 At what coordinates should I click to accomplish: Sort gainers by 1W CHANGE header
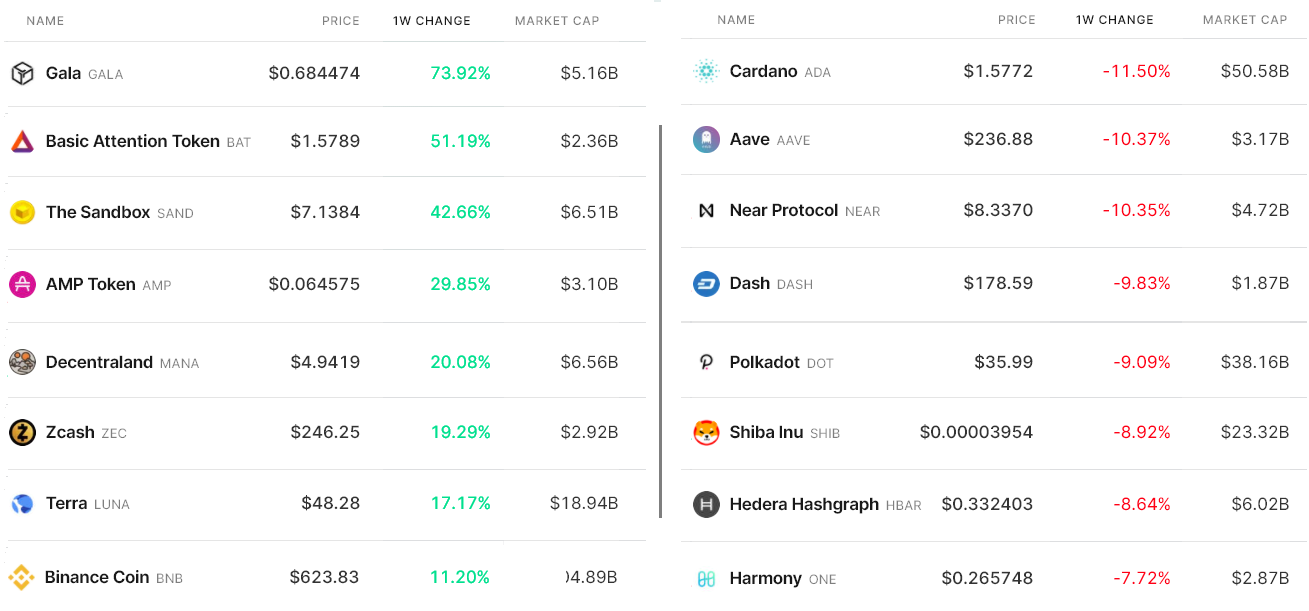(x=432, y=20)
